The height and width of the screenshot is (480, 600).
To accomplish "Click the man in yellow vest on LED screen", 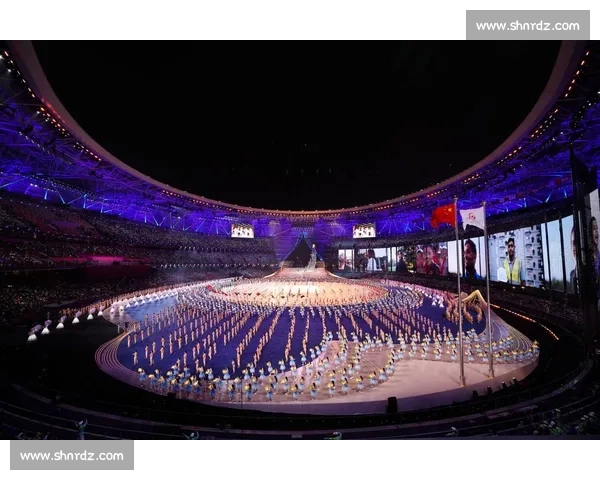I will (511, 260).
